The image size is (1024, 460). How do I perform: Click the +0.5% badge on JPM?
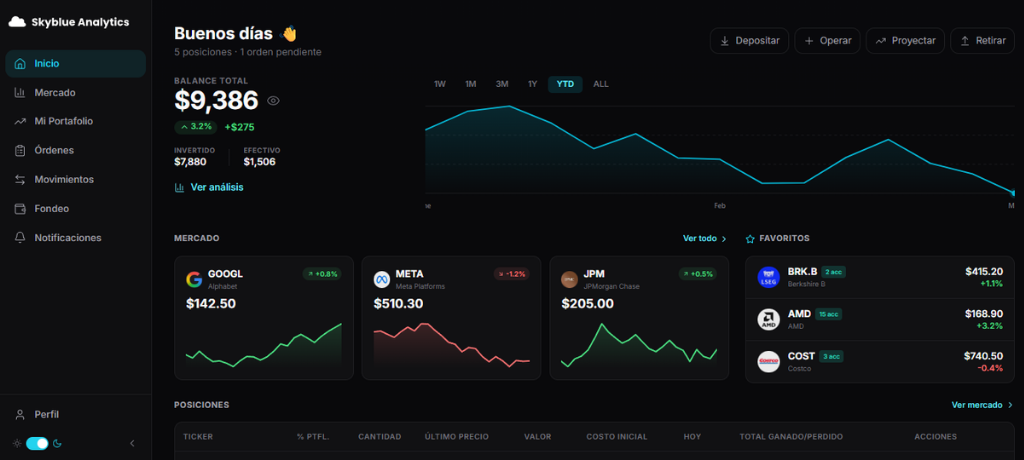(x=697, y=274)
